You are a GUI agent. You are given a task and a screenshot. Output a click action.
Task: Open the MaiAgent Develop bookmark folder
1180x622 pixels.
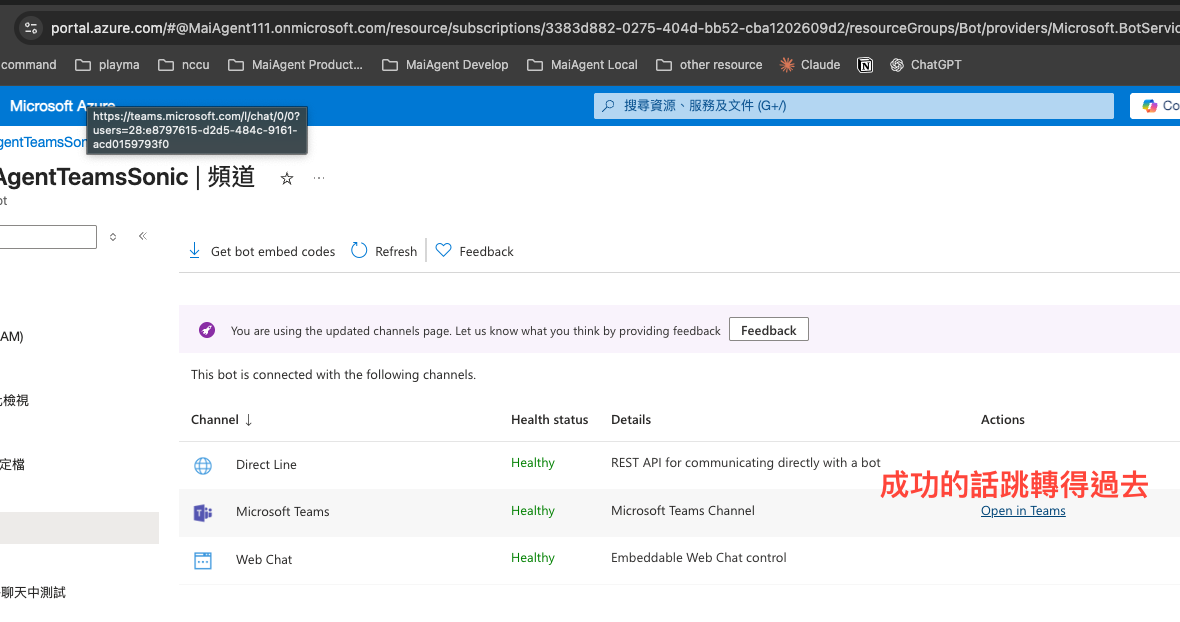446,65
